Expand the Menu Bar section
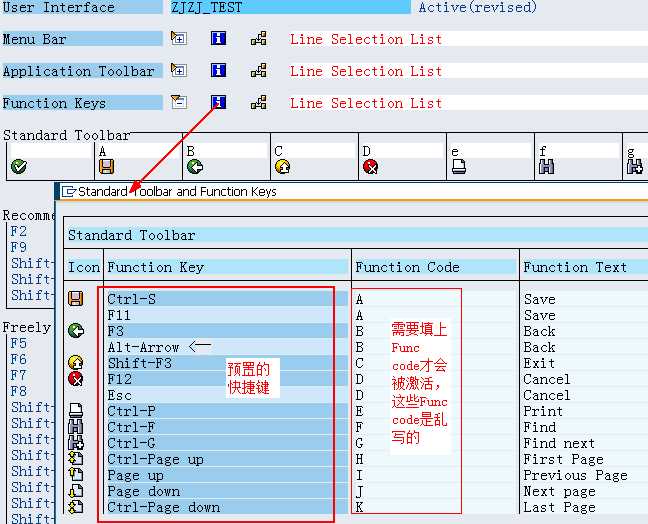Image resolution: width=648 pixels, height=524 pixels. click(x=178, y=39)
